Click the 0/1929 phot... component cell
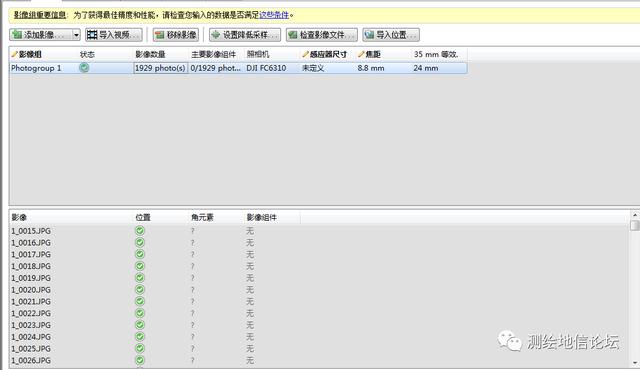The image size is (640, 370). 216,68
